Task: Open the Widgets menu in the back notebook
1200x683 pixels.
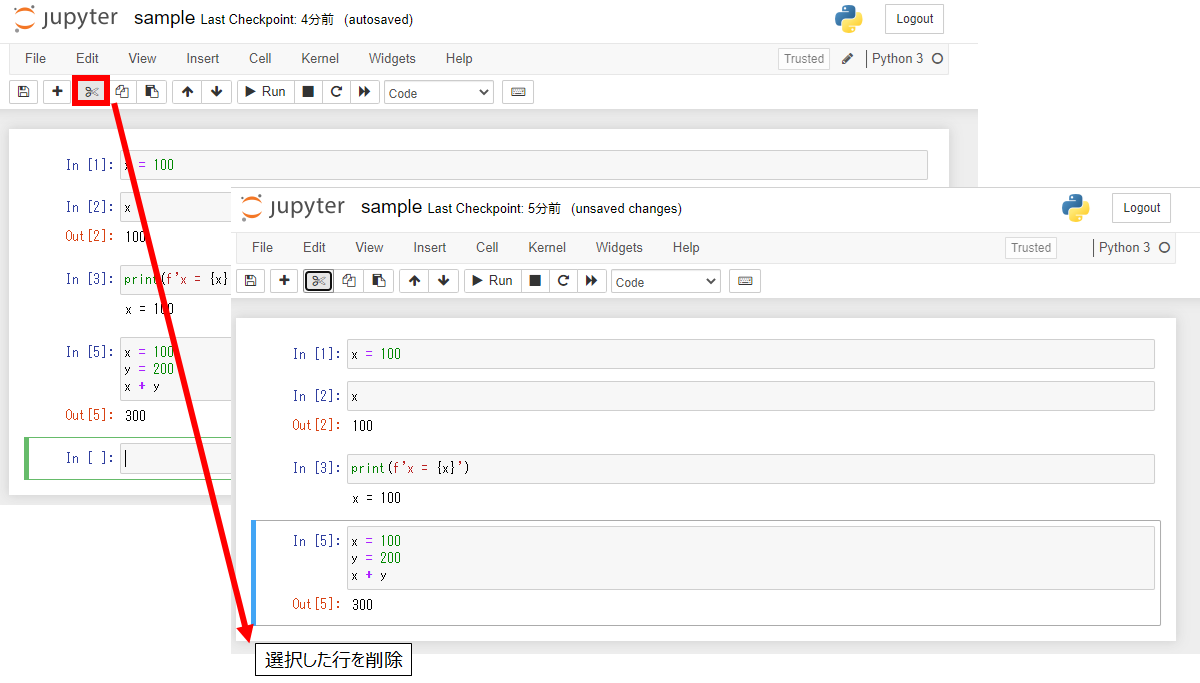Action: click(x=392, y=59)
